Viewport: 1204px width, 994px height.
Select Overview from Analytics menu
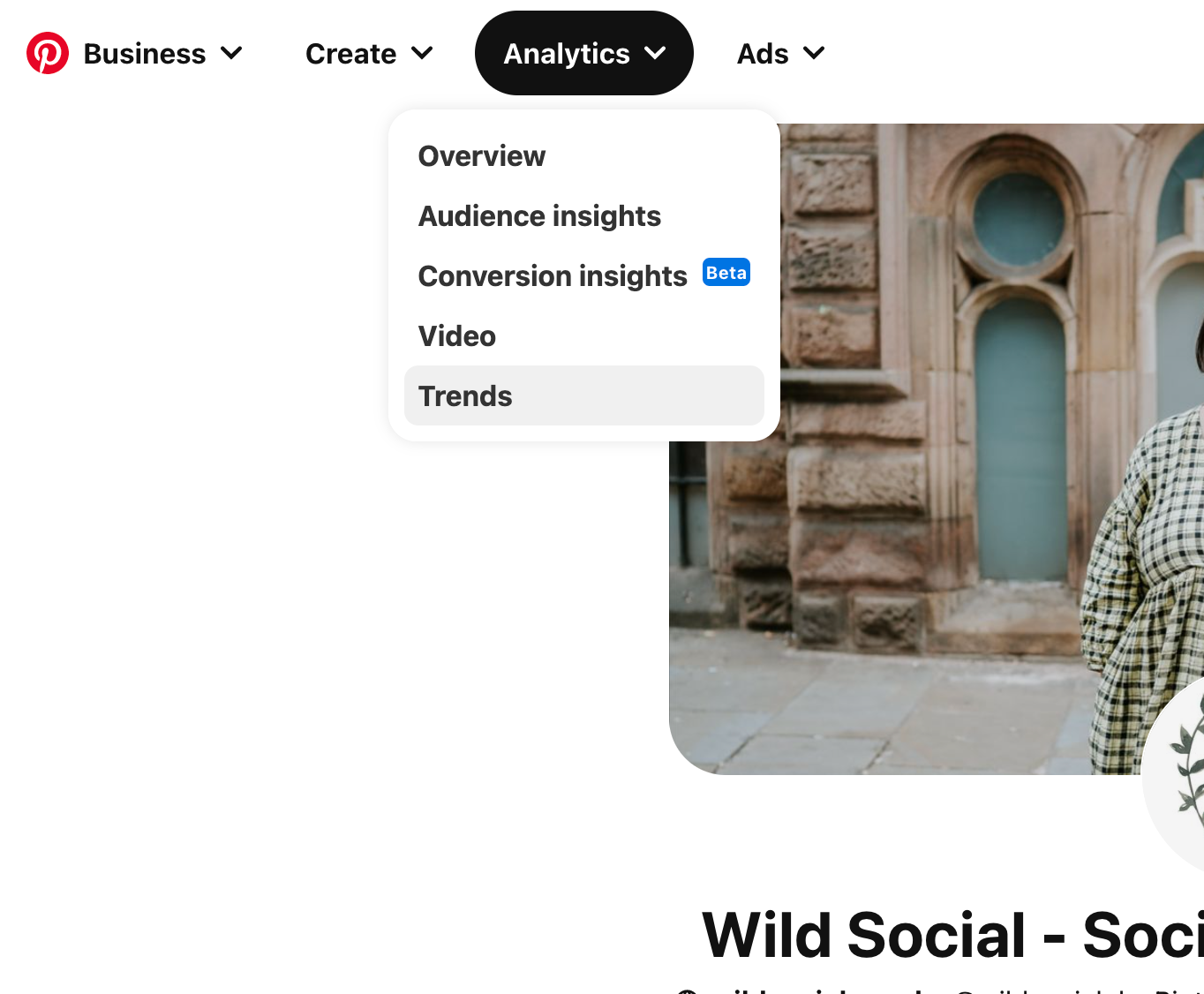(584, 156)
